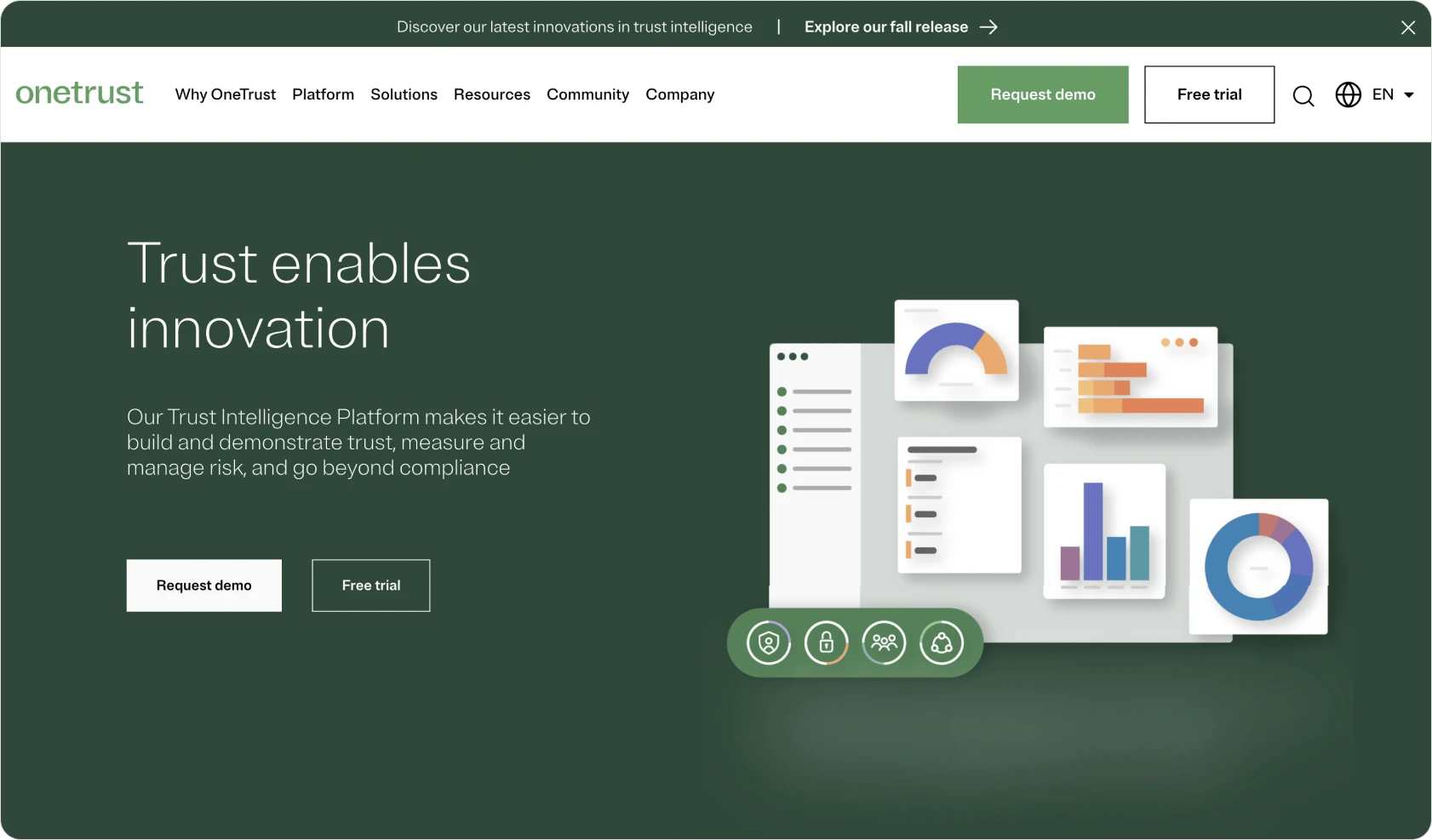Open the Resources menu
This screenshot has width=1432, height=840.
tap(492, 94)
